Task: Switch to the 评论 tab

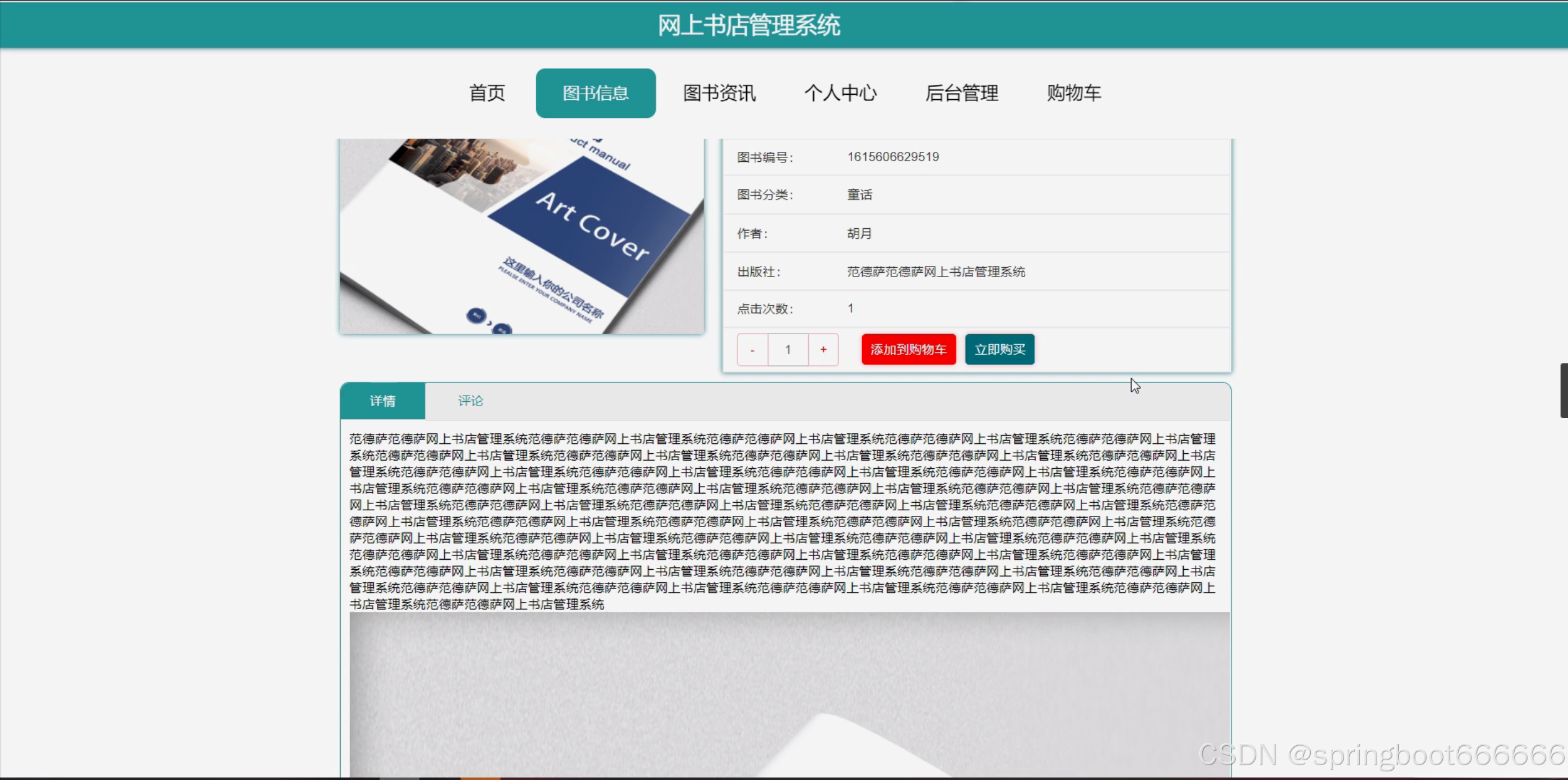Action: coord(470,401)
